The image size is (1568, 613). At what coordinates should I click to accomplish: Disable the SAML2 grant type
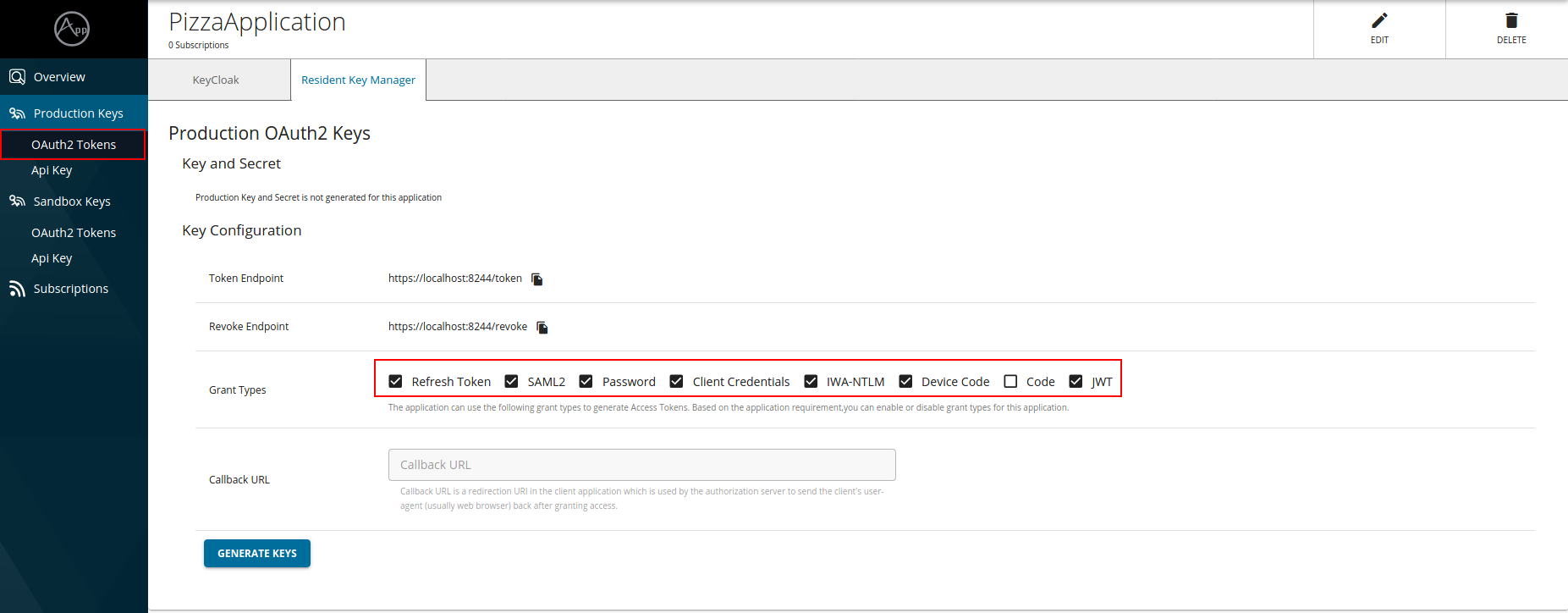coord(511,382)
